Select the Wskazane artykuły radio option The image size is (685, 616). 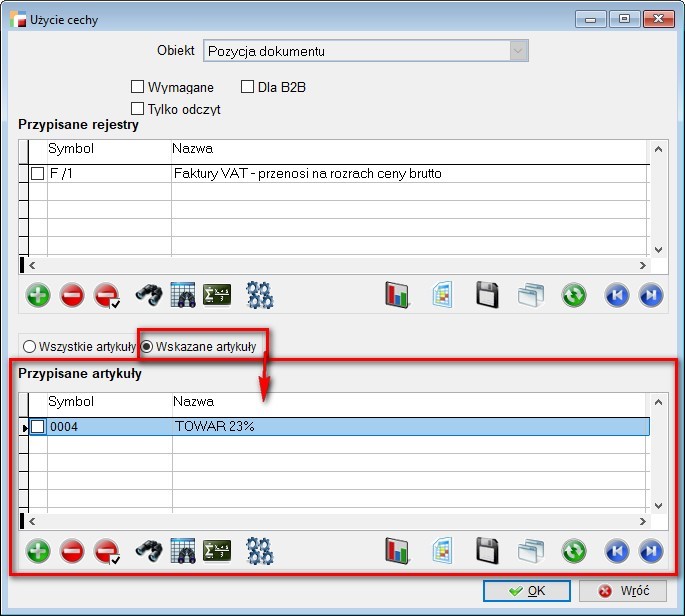click(x=147, y=346)
